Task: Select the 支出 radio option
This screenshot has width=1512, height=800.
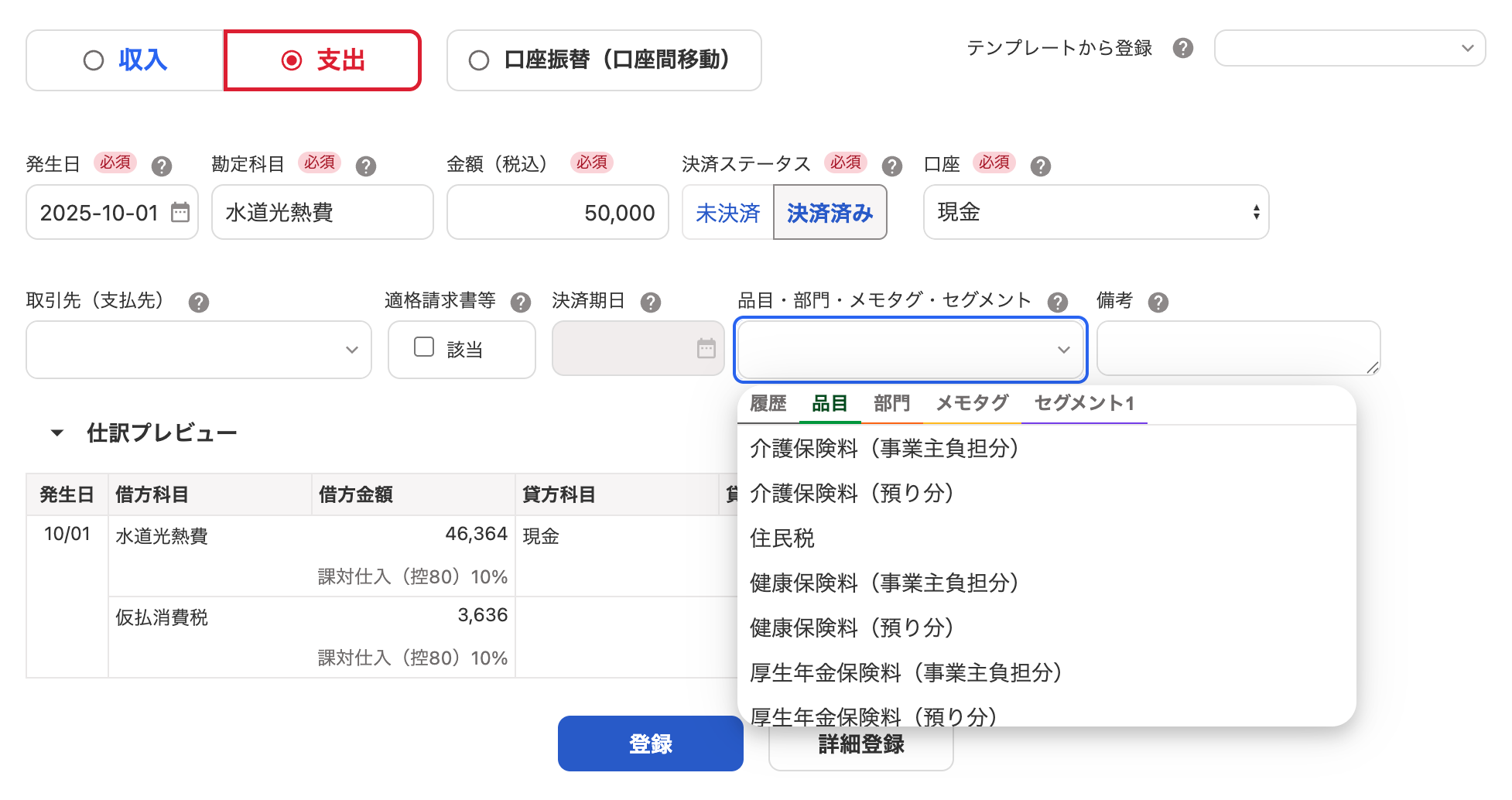Action: [323, 60]
